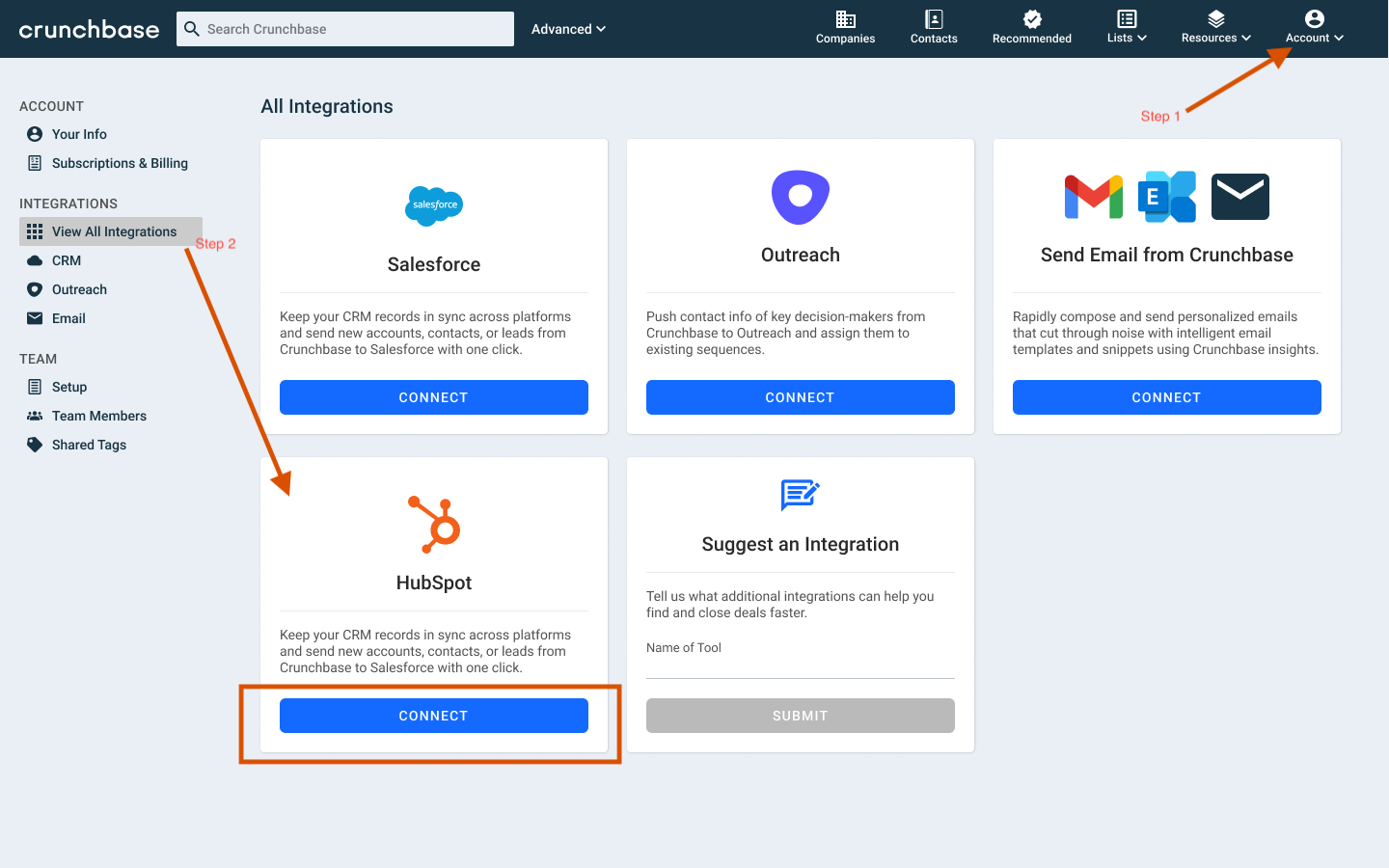Expand the Lists dropdown menu

click(x=1126, y=29)
